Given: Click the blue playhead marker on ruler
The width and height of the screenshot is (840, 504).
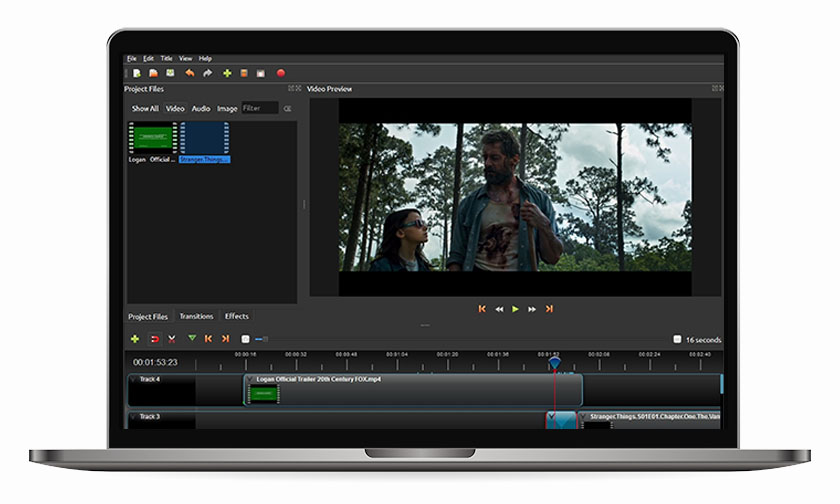Looking at the screenshot, I should point(554,363).
